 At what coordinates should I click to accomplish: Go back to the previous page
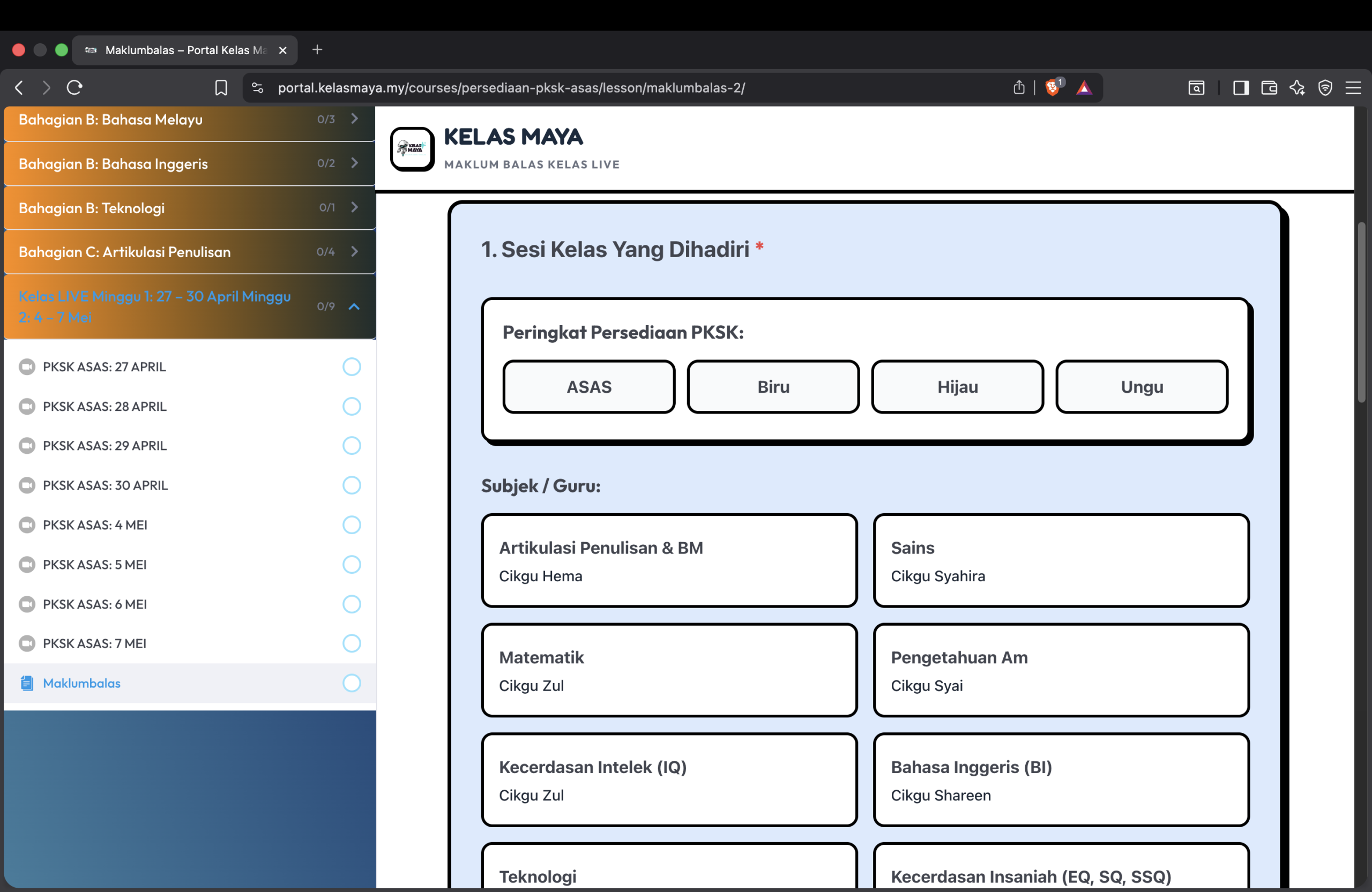pyautogui.click(x=19, y=87)
